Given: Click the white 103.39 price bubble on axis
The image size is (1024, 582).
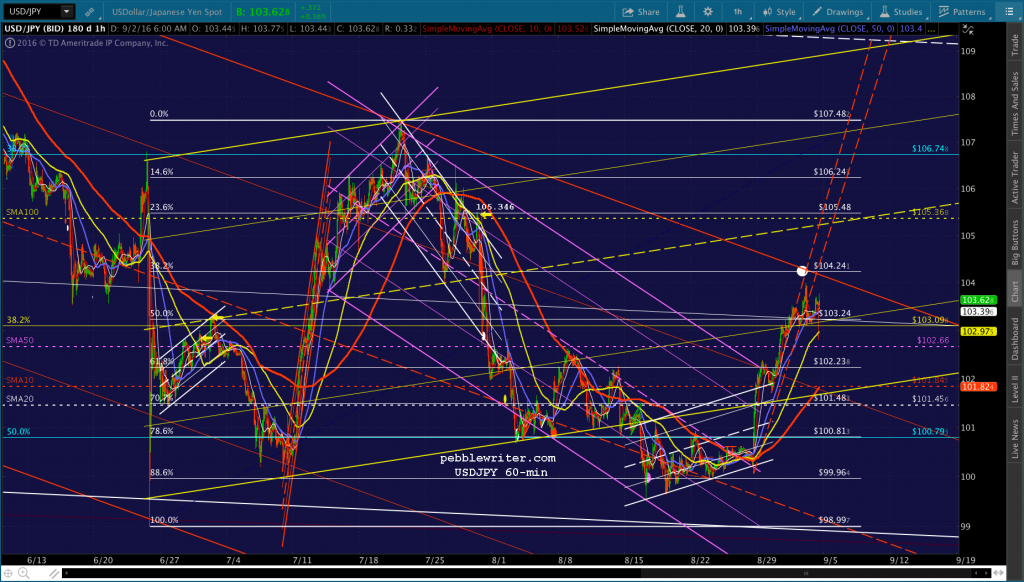Looking at the screenshot, I should pos(978,312).
